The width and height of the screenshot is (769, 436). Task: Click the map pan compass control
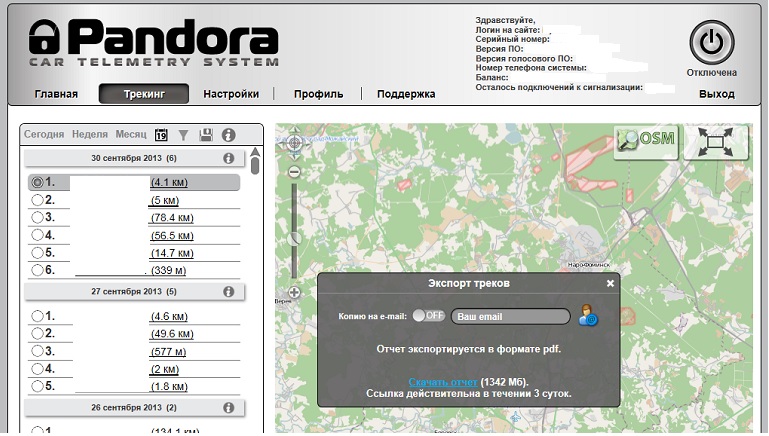[x=294, y=143]
